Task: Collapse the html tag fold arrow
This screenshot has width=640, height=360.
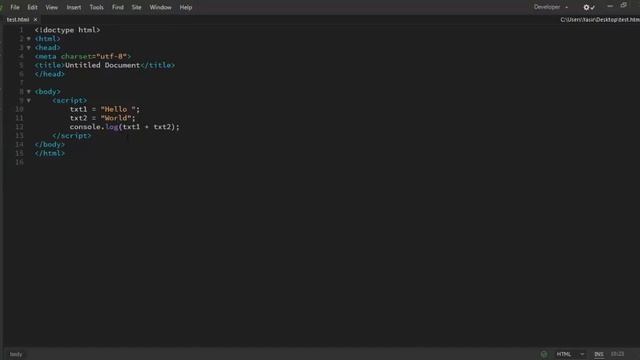Action: coord(29,39)
